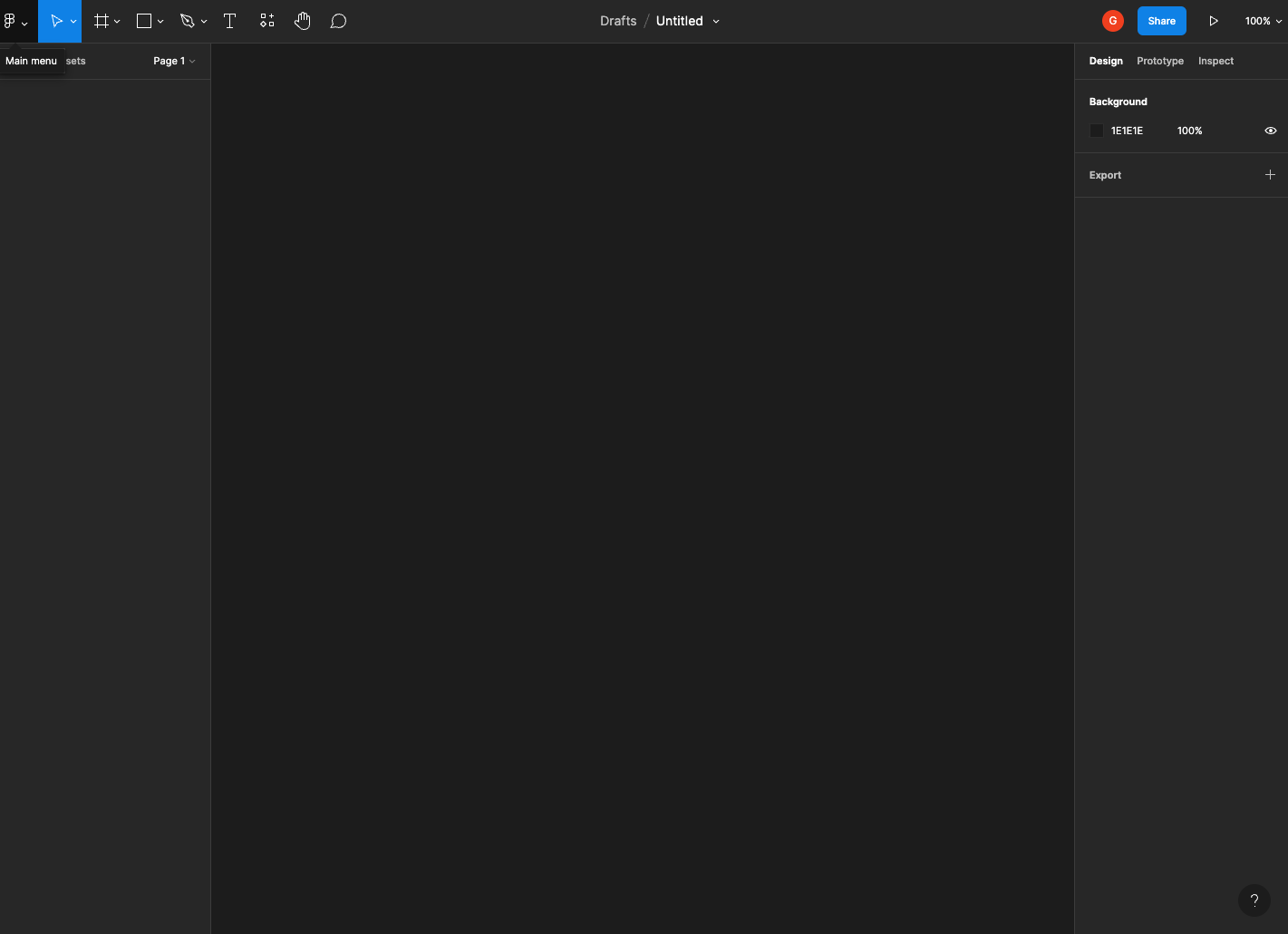Image resolution: width=1288 pixels, height=934 pixels.
Task: Open the 100% zoom dropdown
Action: click(x=1264, y=21)
